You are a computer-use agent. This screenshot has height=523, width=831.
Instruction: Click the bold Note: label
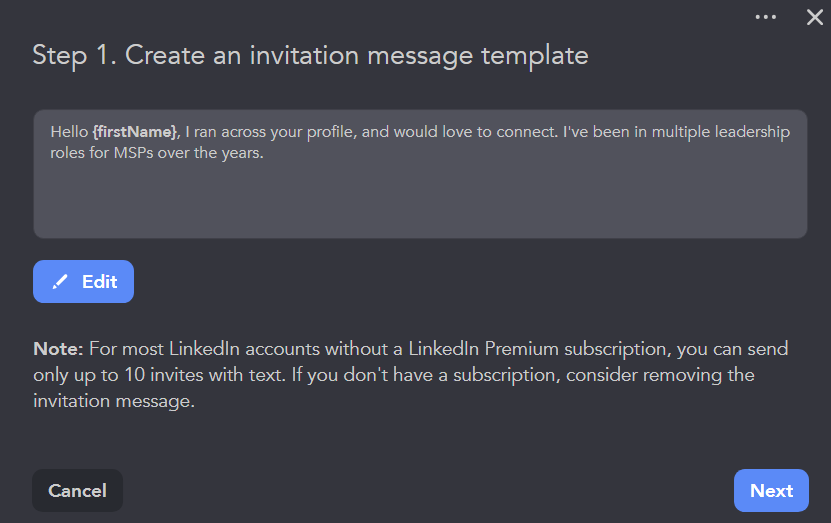pos(58,349)
